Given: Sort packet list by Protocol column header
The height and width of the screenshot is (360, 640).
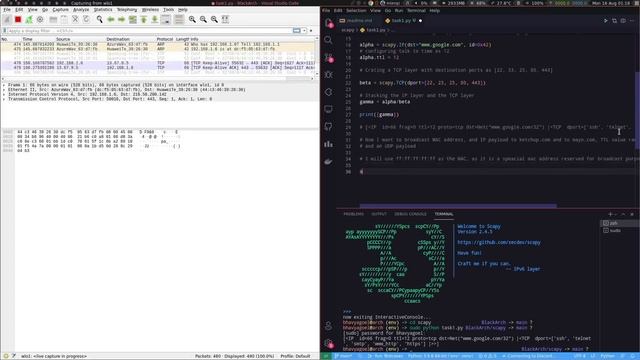Looking at the screenshot, I should [165, 39].
